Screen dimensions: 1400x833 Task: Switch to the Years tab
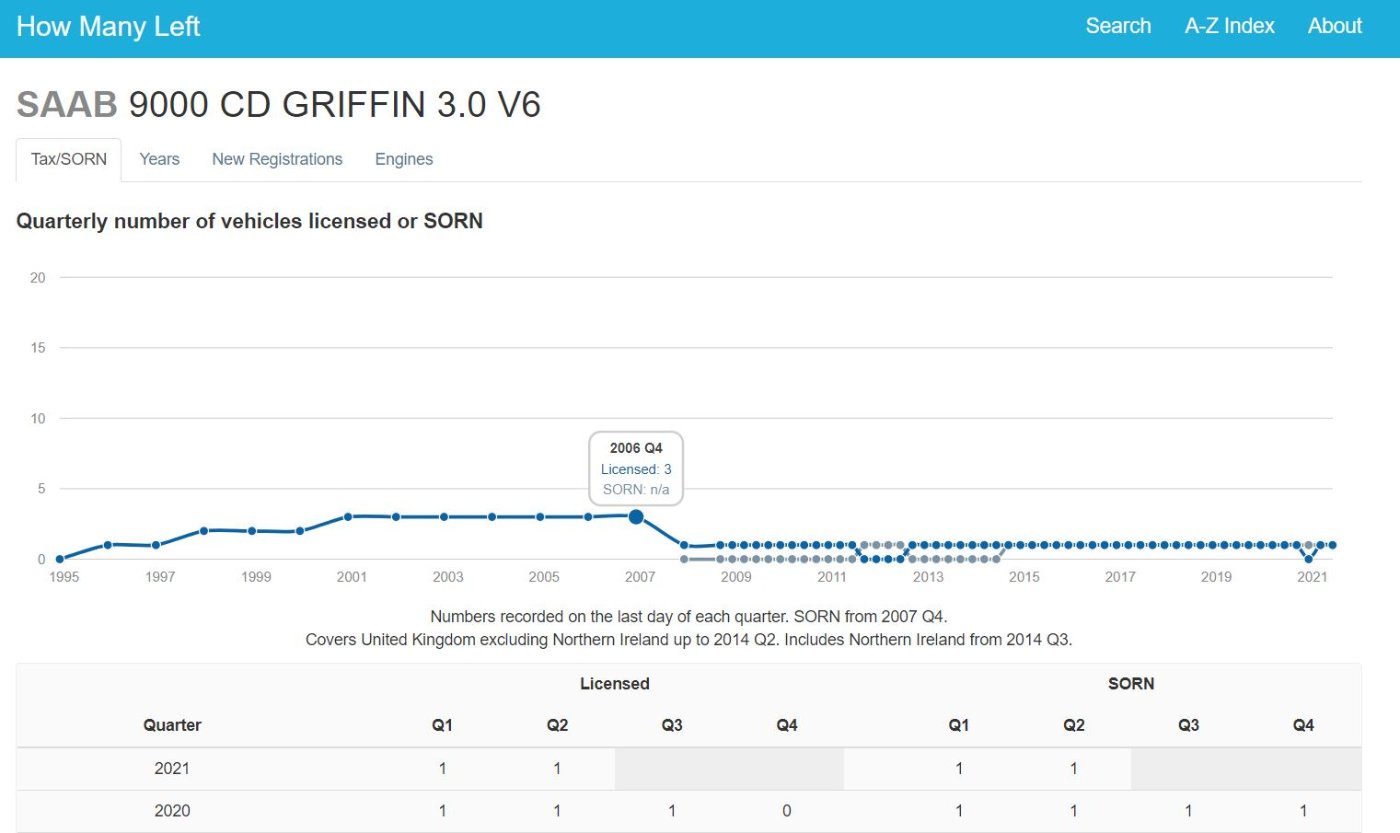[x=159, y=160]
